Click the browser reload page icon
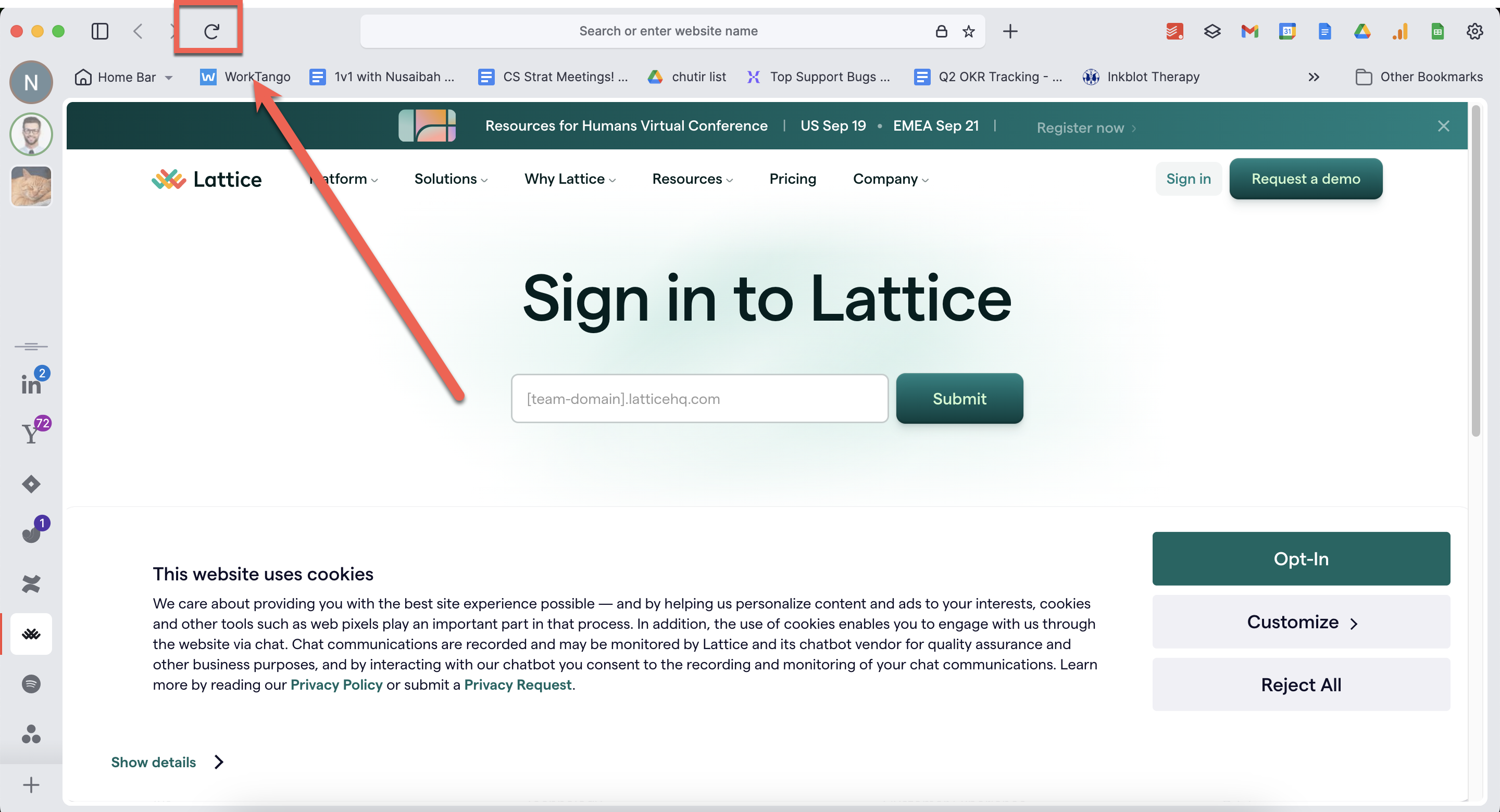Image resolution: width=1500 pixels, height=812 pixels. [211, 31]
